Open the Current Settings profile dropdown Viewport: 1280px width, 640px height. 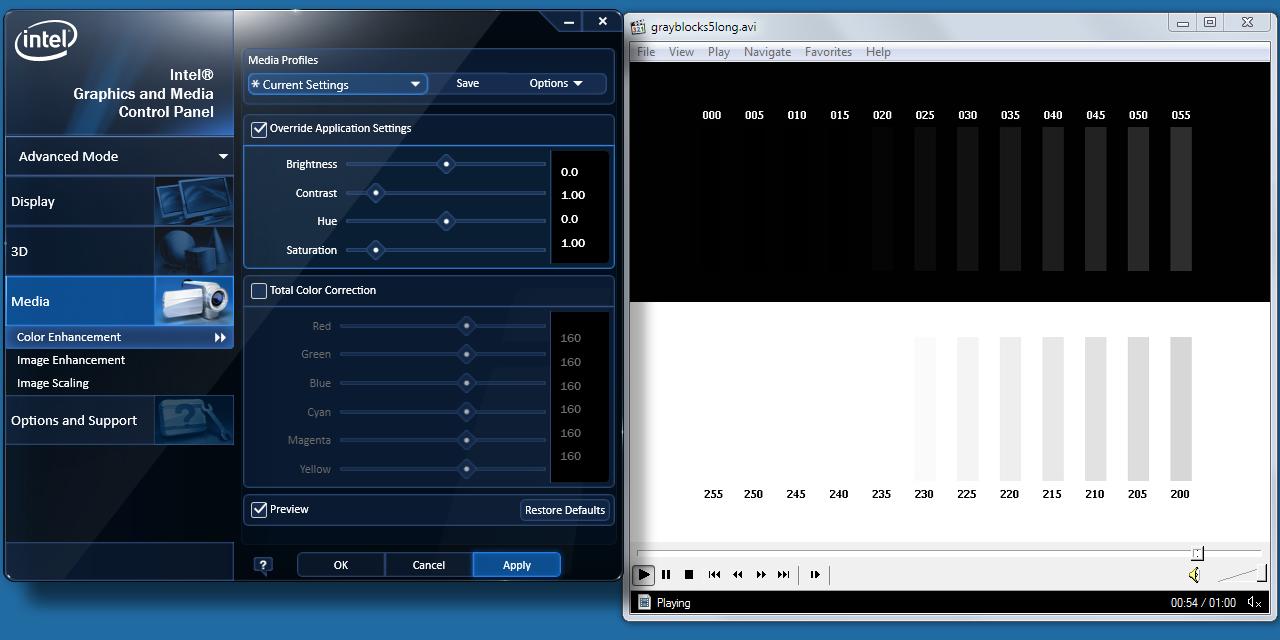point(338,84)
